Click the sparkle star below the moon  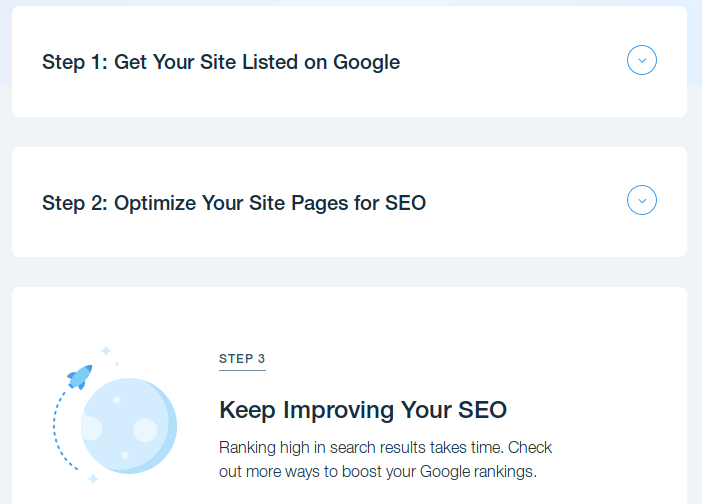point(93,479)
